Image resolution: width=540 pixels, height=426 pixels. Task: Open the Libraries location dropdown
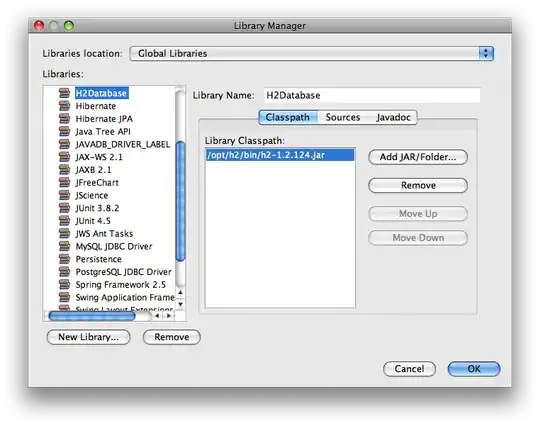(x=312, y=53)
